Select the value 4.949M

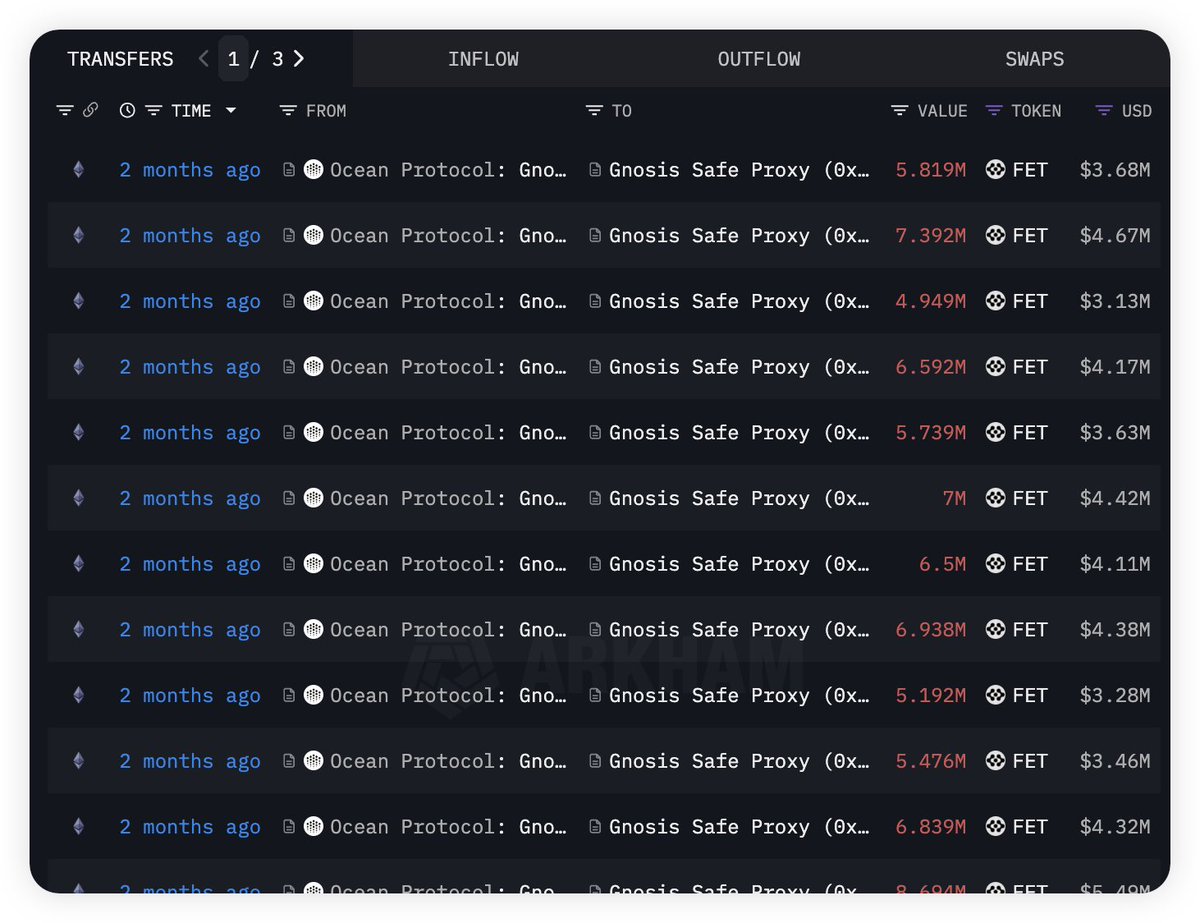[931, 301]
